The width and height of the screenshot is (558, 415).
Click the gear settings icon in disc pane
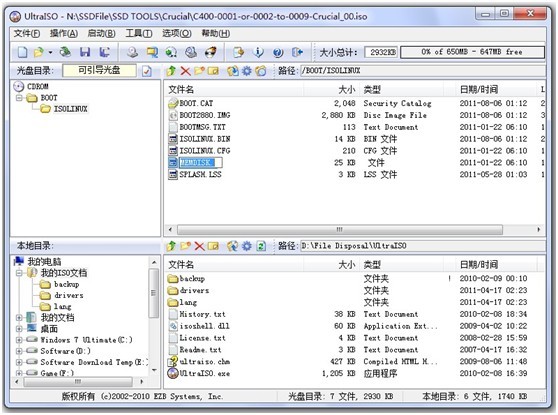click(x=247, y=71)
